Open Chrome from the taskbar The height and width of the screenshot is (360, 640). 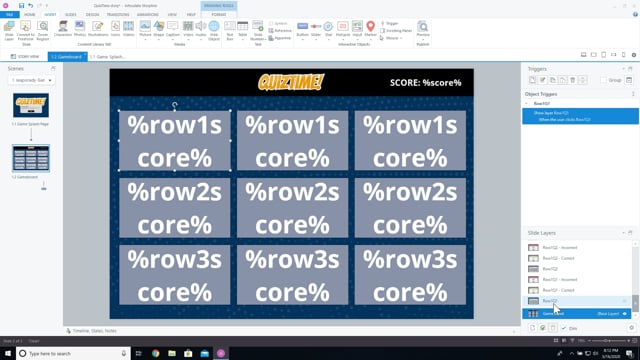pos(156,353)
